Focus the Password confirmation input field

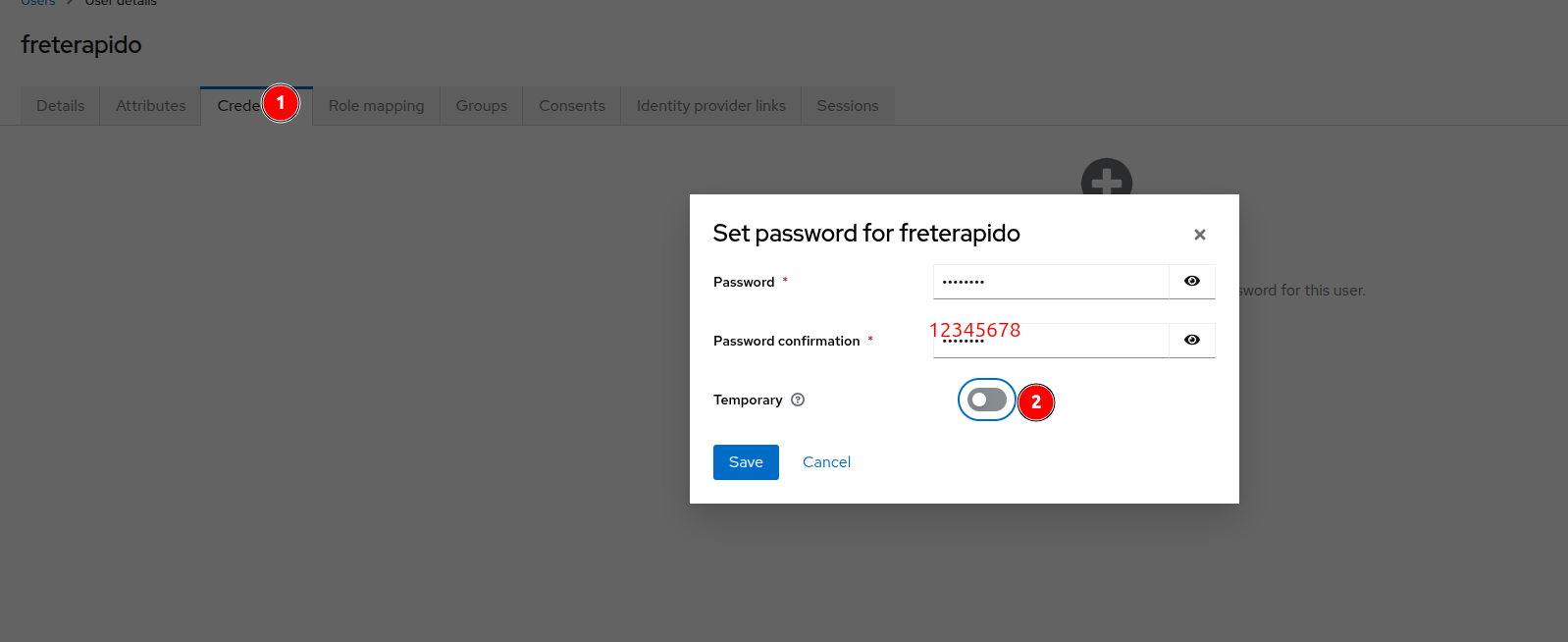tap(1070, 343)
